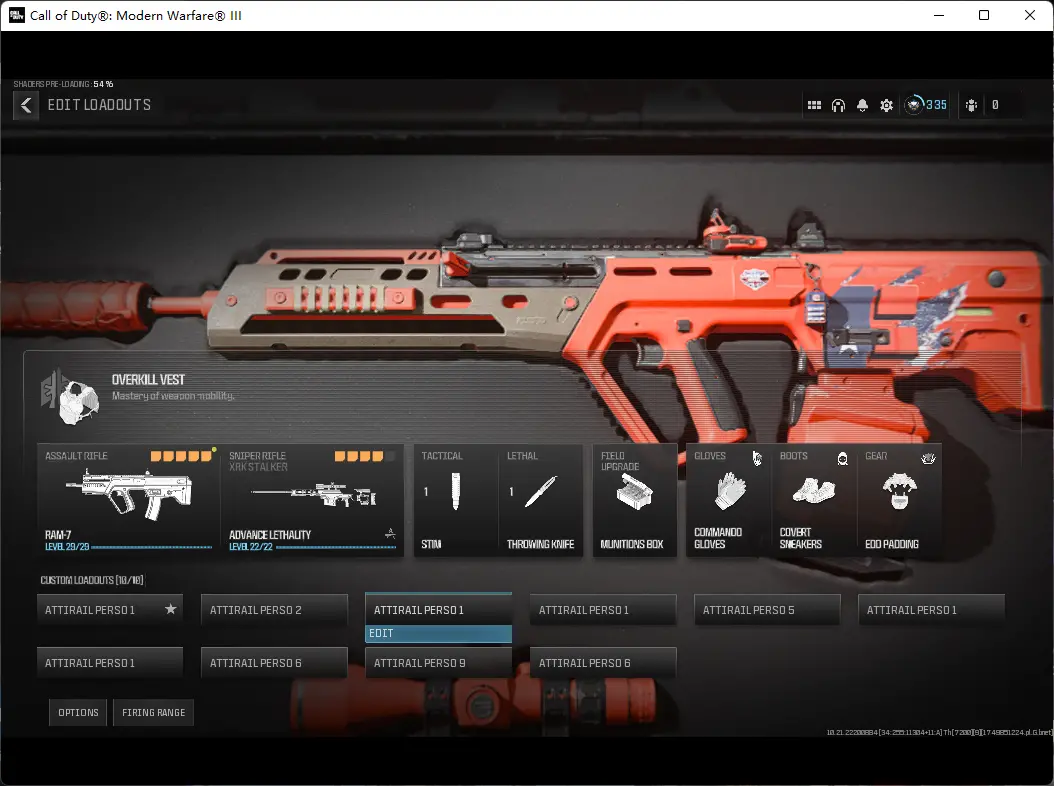The image size is (1054, 786).
Task: Select the Overkill Vest icon
Action: [x=71, y=398]
